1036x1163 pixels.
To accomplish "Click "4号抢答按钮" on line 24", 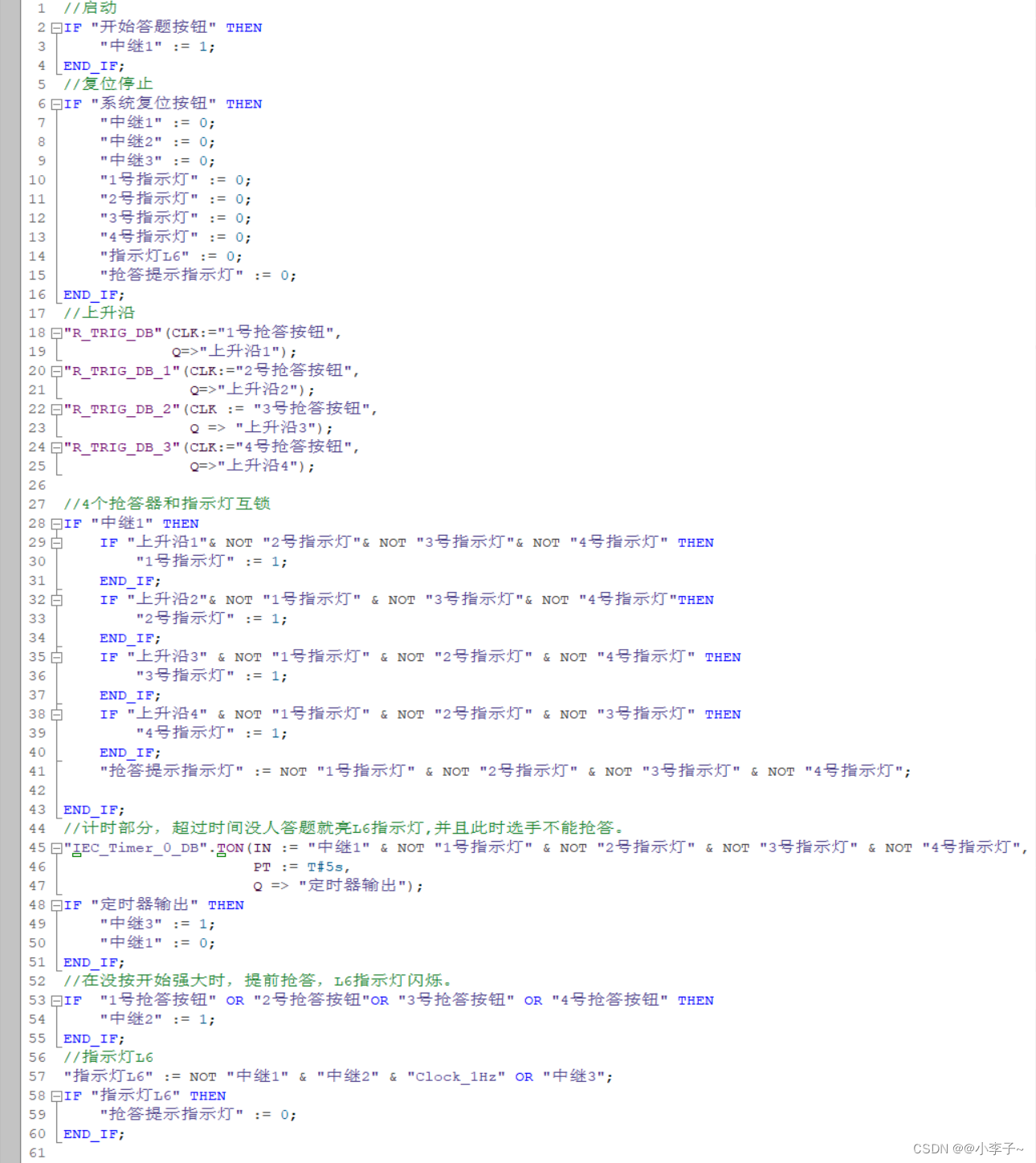I will 294,447.
